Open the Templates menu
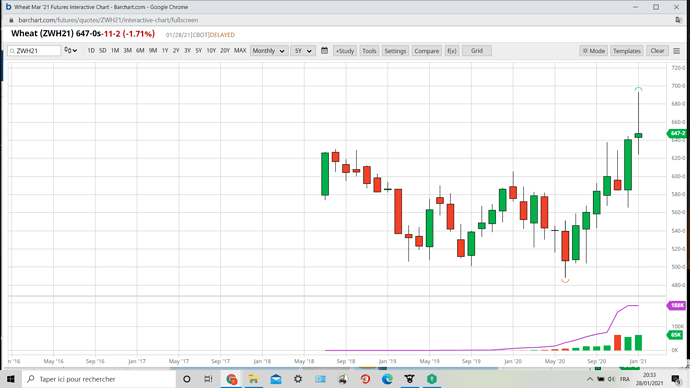 click(627, 51)
